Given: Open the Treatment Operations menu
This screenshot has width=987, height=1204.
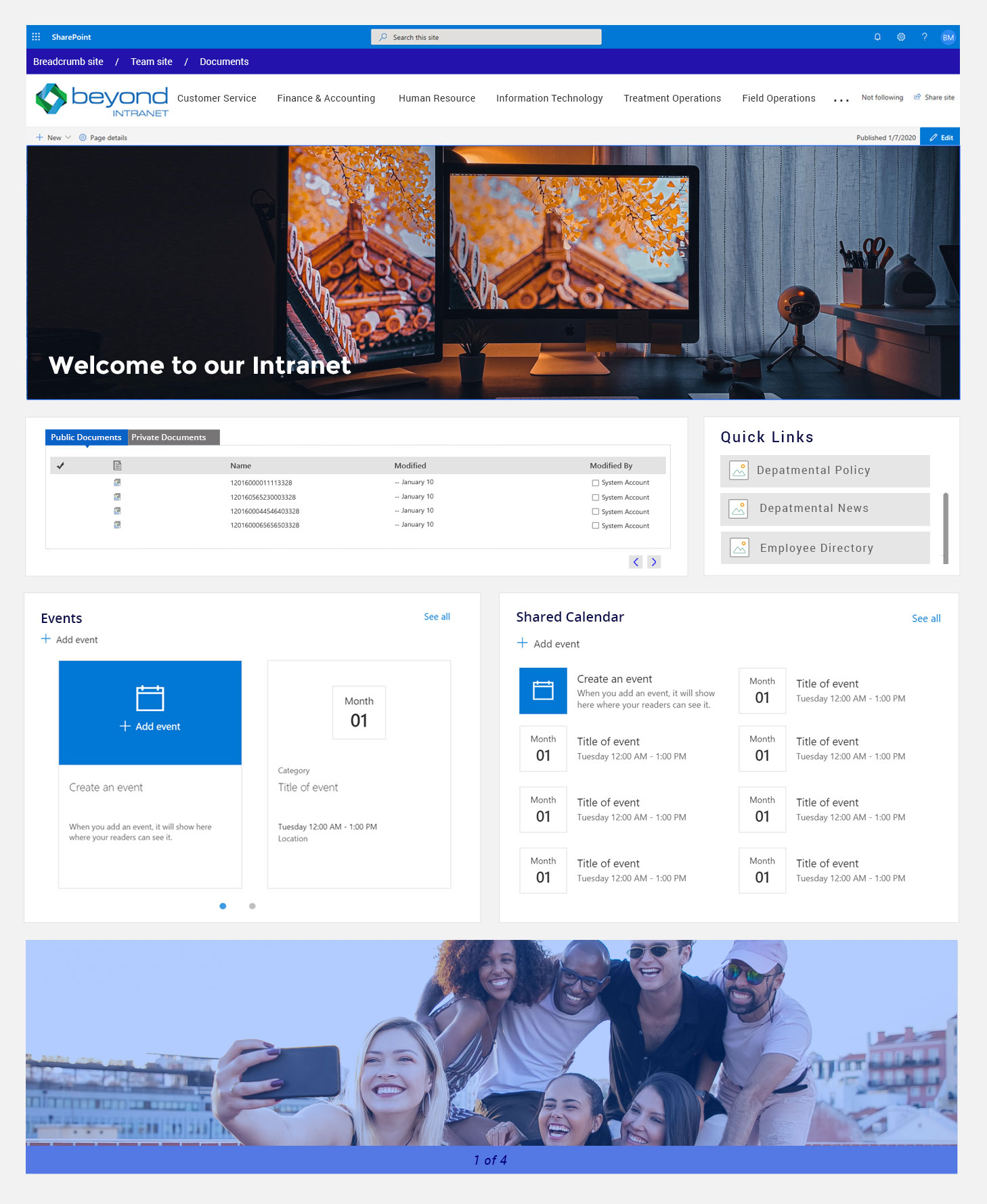Looking at the screenshot, I should 672,98.
